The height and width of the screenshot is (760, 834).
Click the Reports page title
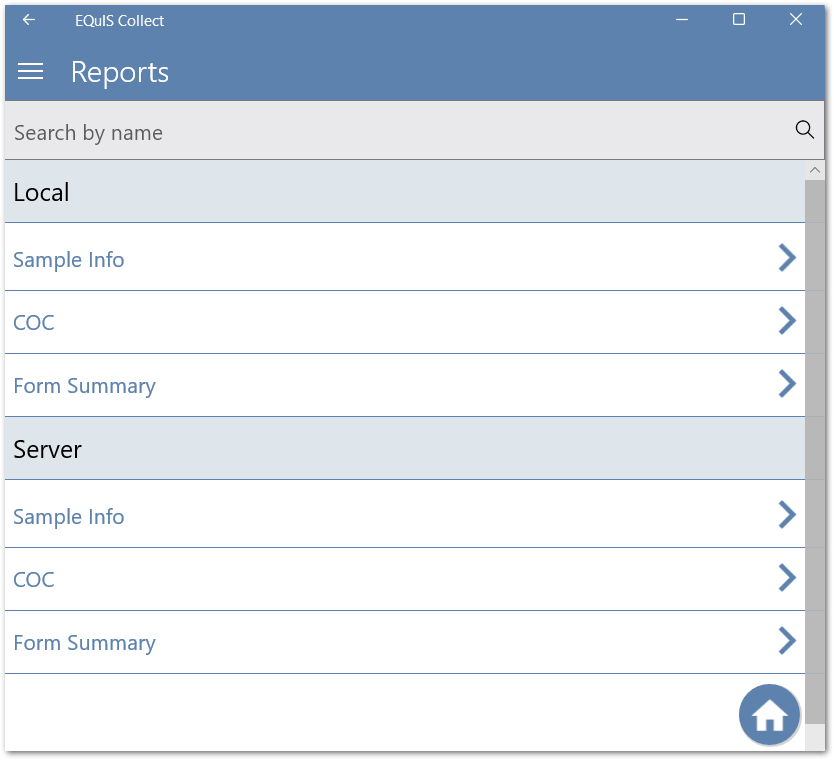(119, 71)
